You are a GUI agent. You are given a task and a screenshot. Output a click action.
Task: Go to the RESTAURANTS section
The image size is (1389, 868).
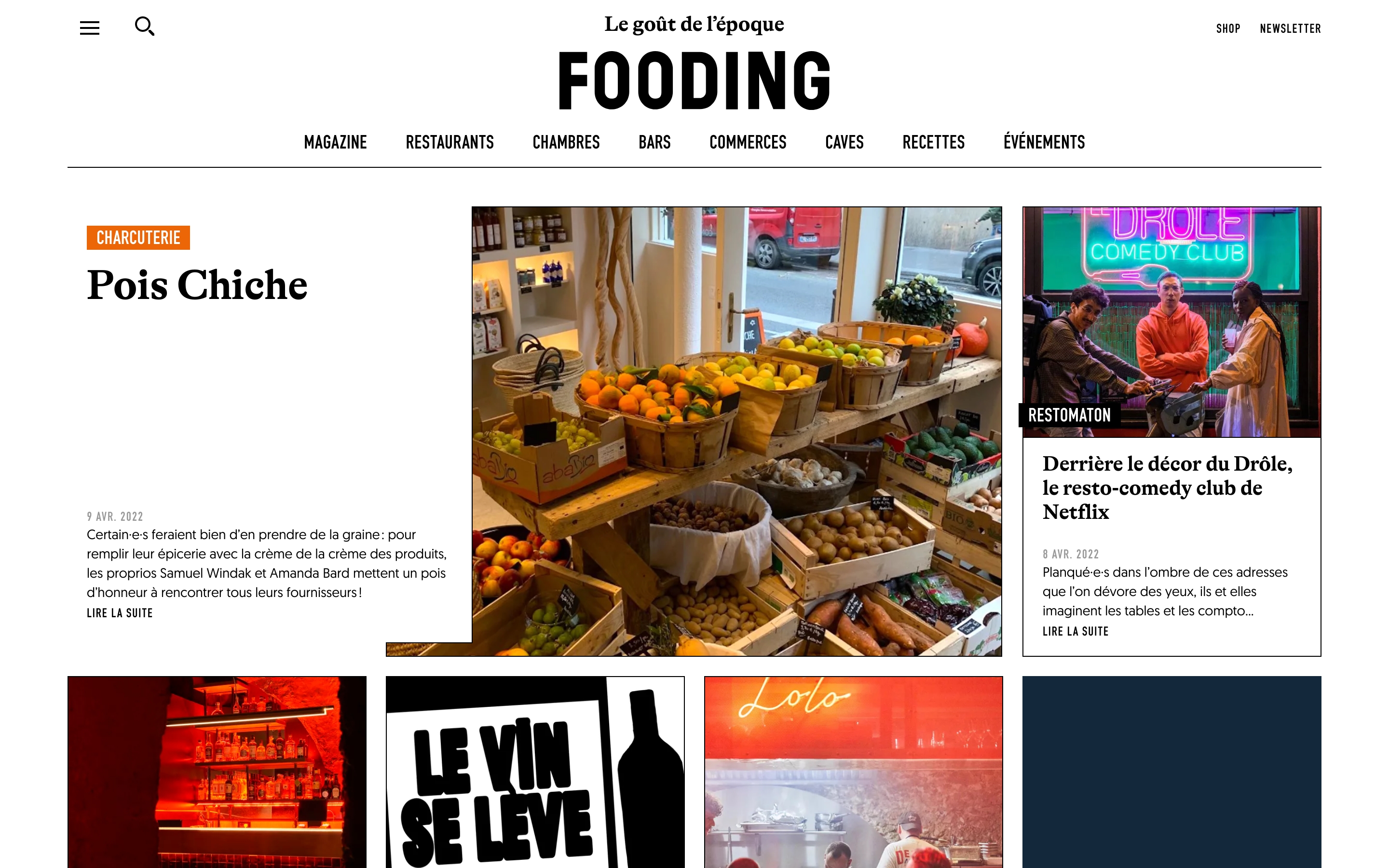click(449, 142)
